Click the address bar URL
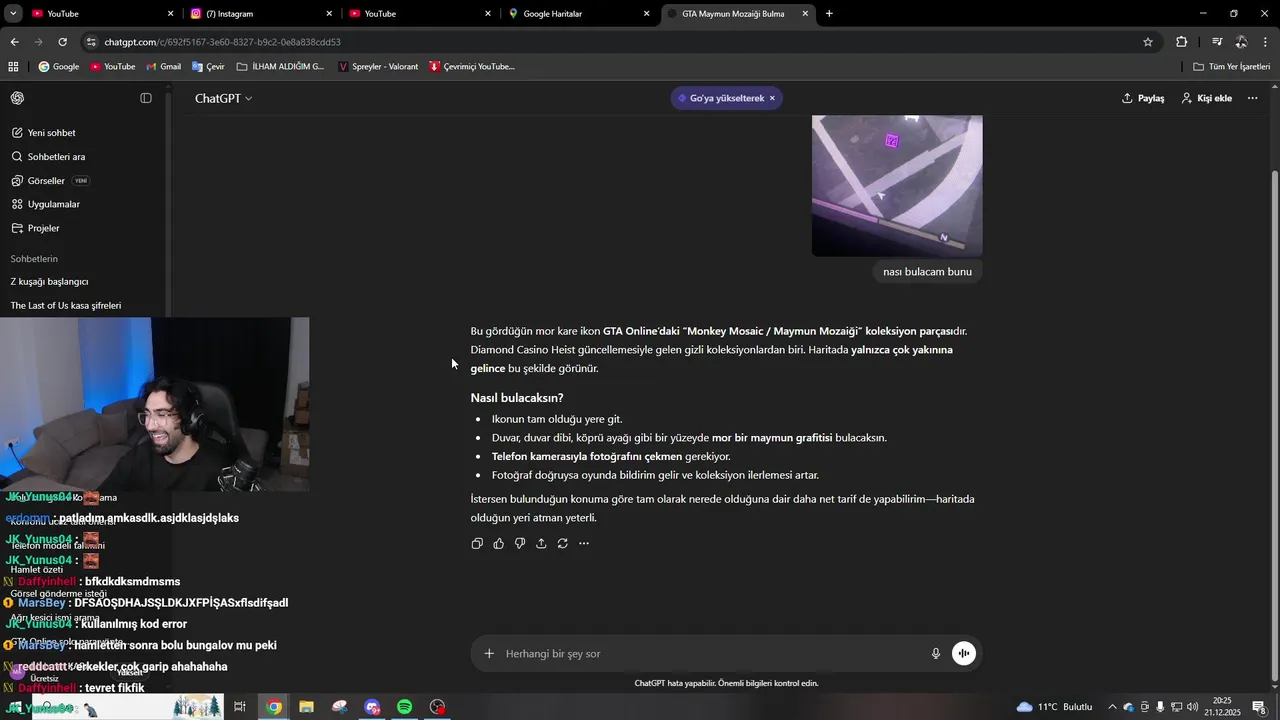The width and height of the screenshot is (1280, 720). (x=222, y=42)
